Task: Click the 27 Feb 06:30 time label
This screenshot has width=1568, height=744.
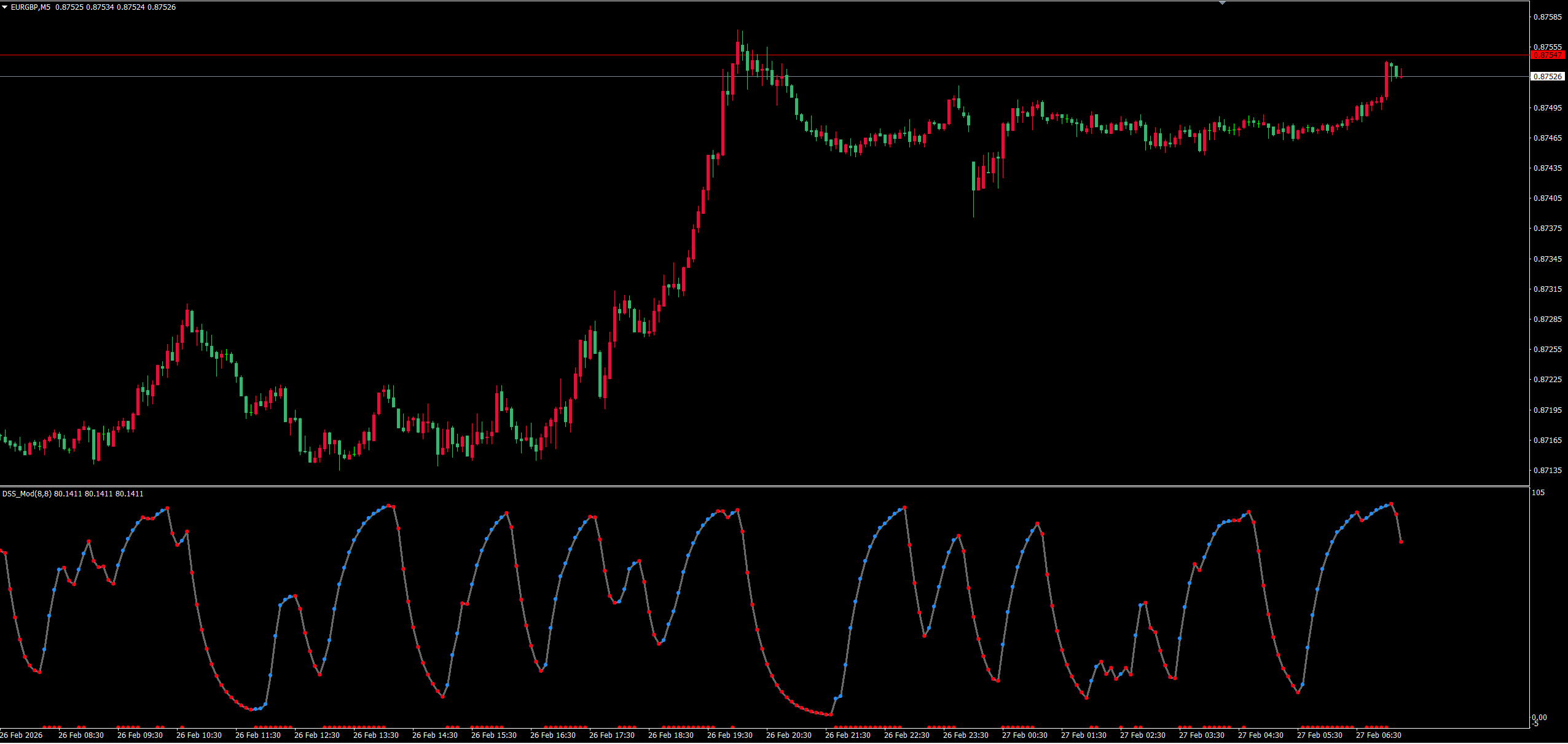Action: click(1378, 735)
